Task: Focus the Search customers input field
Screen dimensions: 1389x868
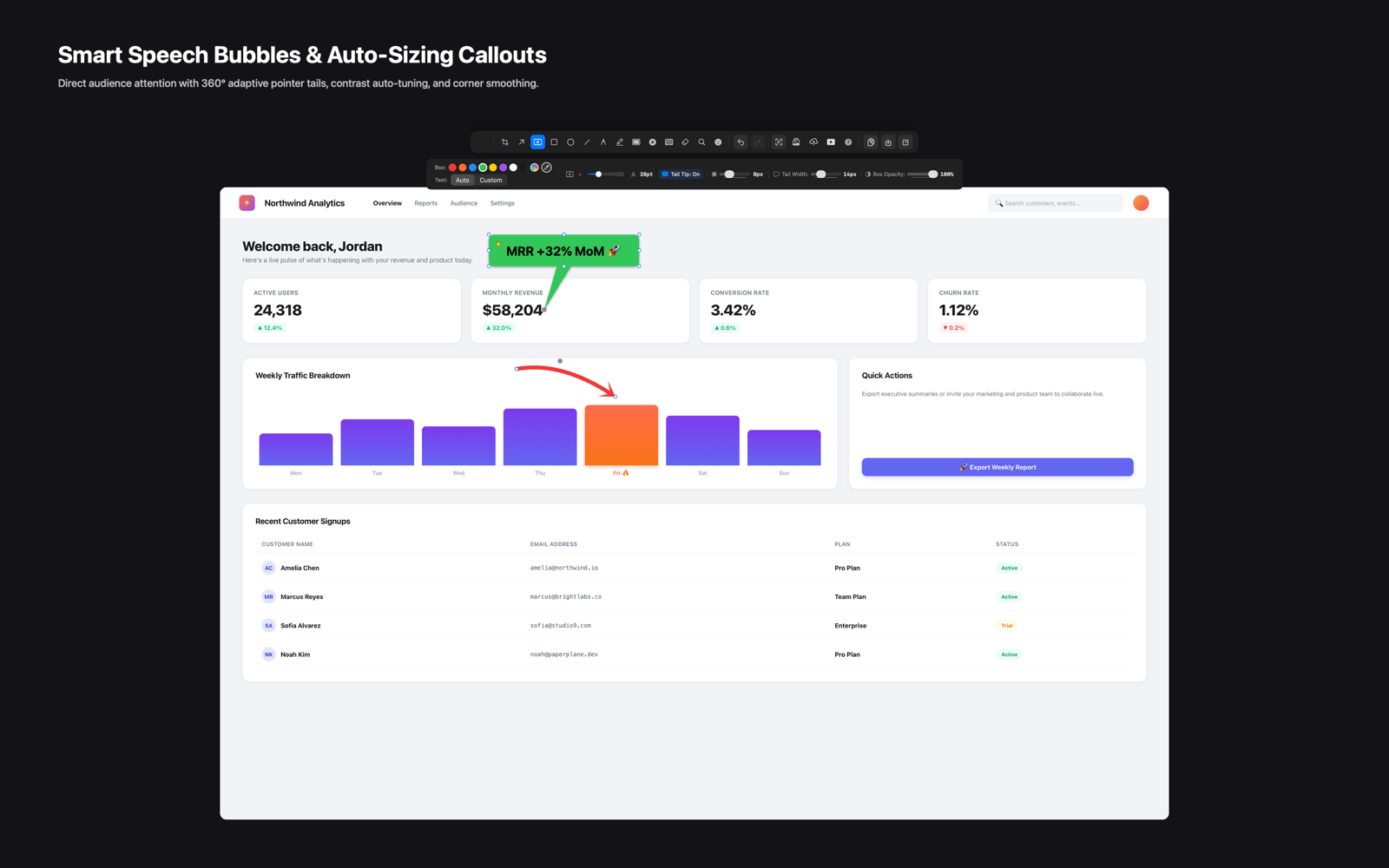Action: 1056,203
